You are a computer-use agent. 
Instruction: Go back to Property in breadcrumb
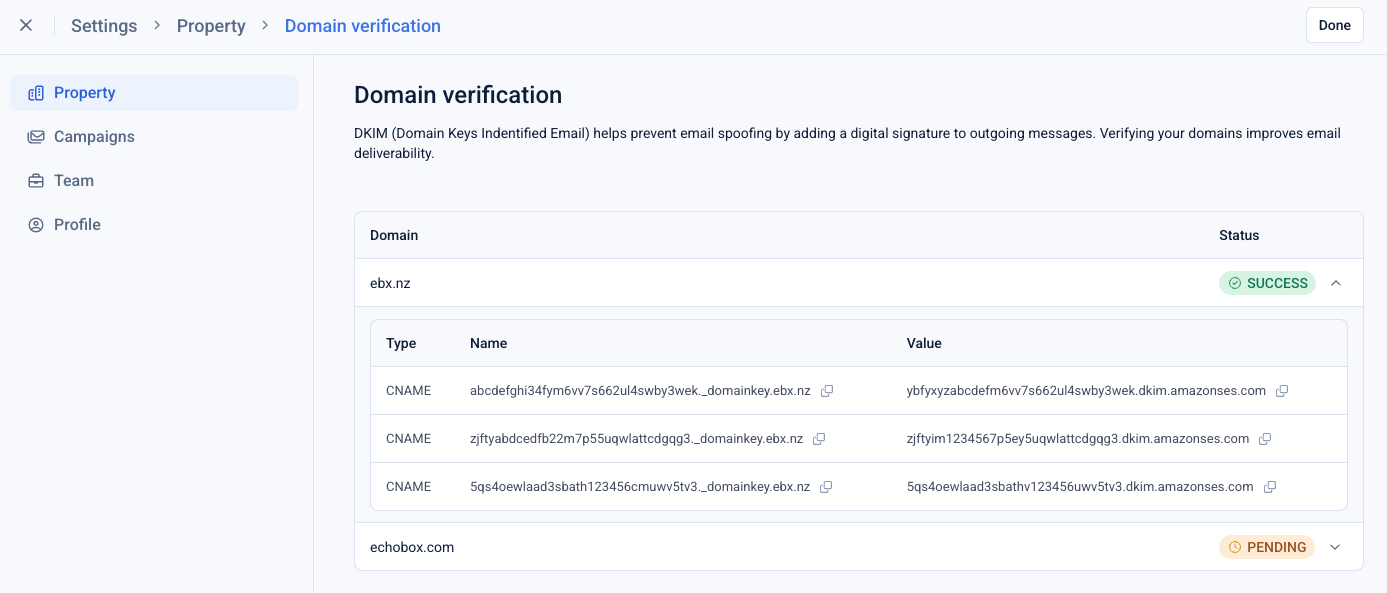tap(211, 26)
